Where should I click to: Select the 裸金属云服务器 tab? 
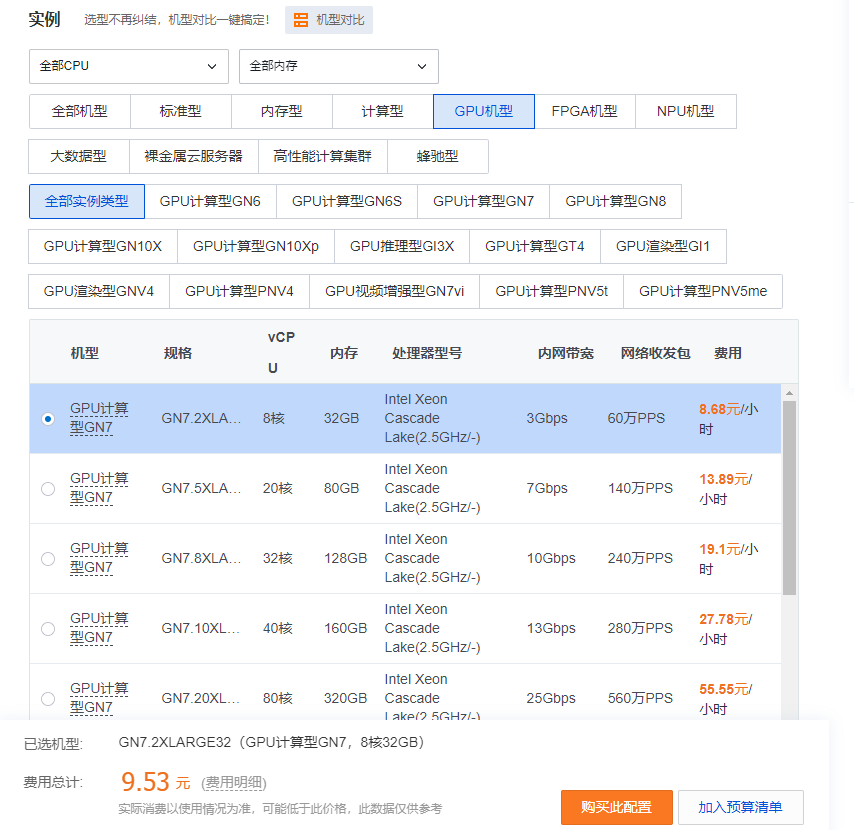[194, 157]
